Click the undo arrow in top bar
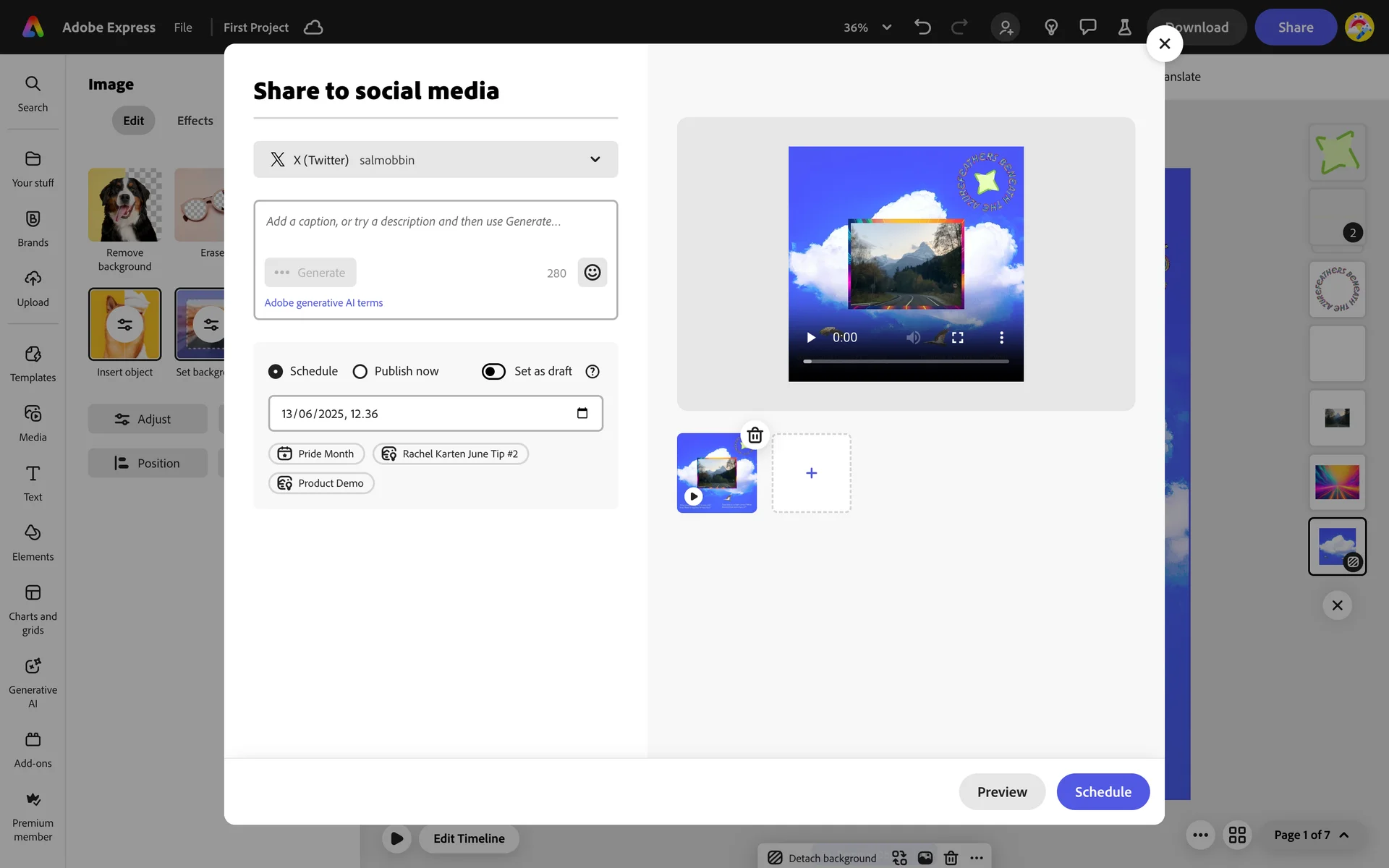The width and height of the screenshot is (1389, 868). pos(922,27)
